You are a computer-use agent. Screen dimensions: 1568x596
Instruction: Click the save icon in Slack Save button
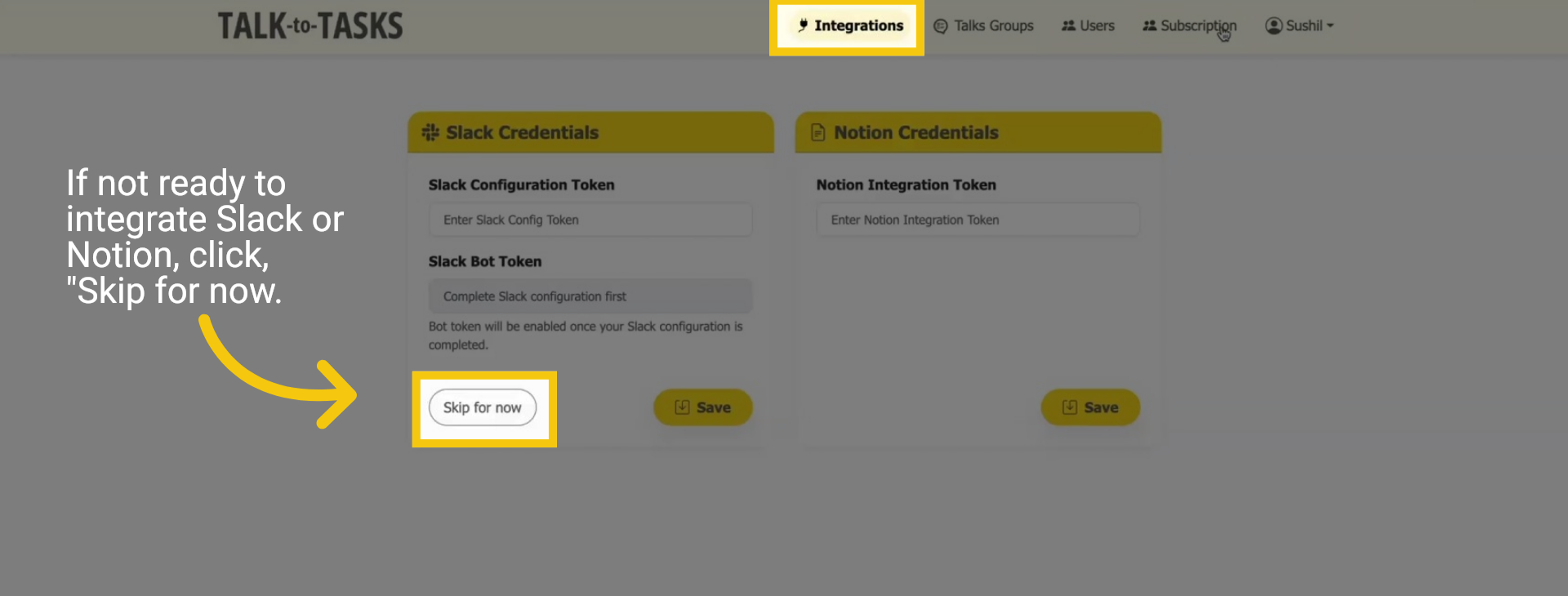[x=682, y=407]
